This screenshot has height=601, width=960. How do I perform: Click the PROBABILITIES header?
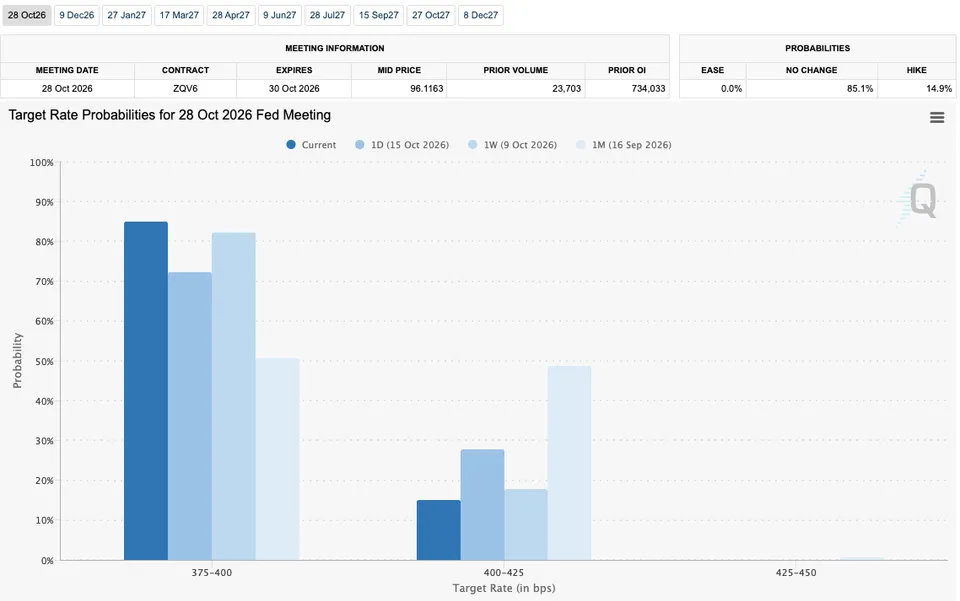coord(817,48)
